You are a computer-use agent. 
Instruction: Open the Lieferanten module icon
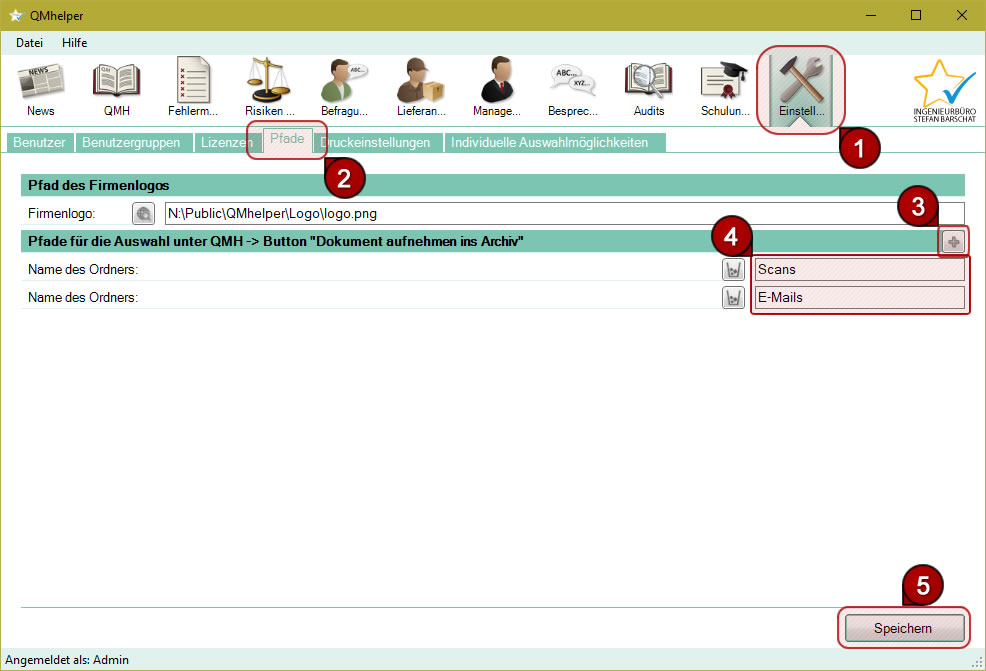(421, 88)
